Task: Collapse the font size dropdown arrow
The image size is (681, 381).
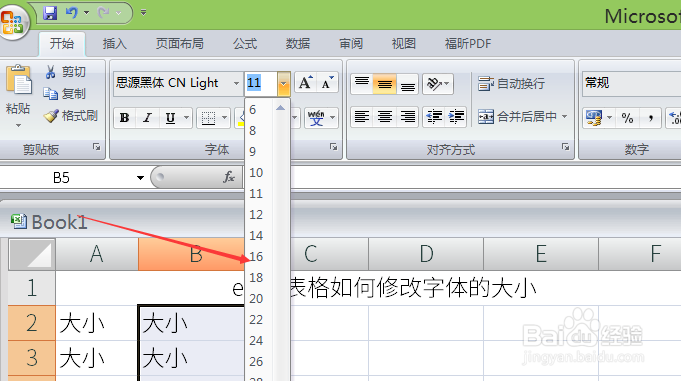Action: click(284, 83)
